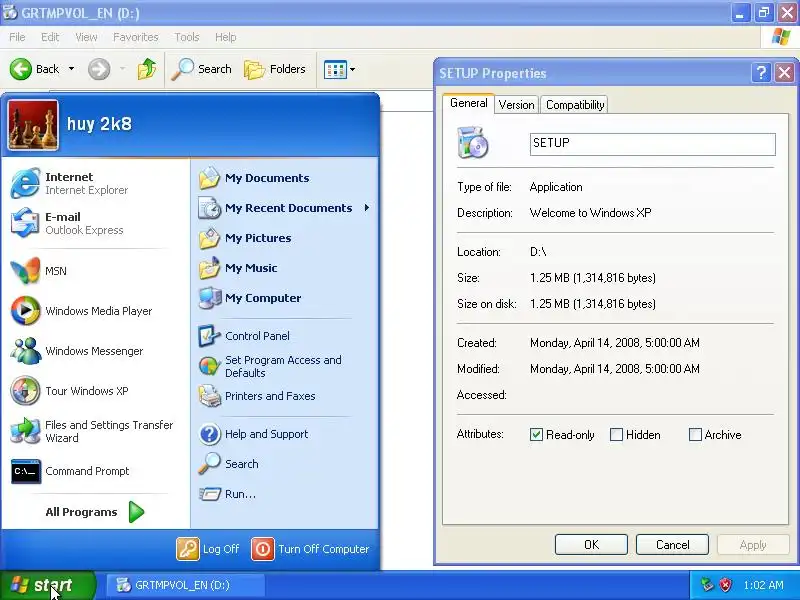Toggle the Folders pane in Explorer
Viewport: 800px width, 600px height.
274,69
